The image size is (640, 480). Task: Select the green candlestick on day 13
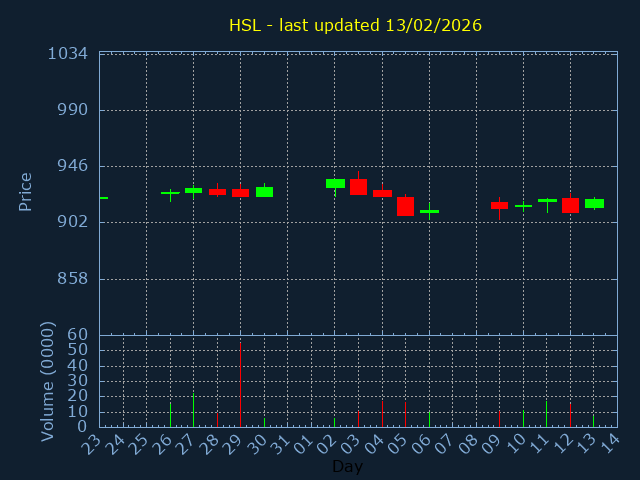594,203
